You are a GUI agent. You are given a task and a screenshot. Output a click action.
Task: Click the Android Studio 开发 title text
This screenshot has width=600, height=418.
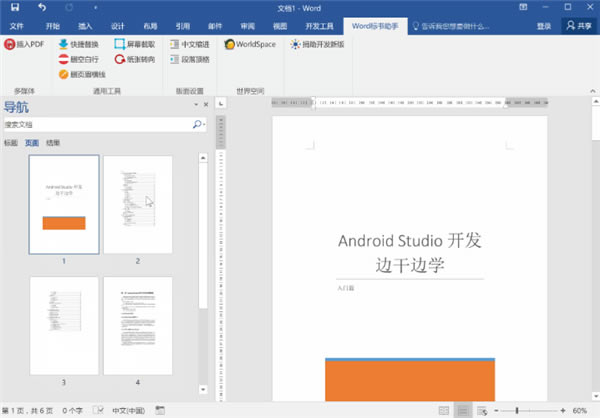point(409,241)
